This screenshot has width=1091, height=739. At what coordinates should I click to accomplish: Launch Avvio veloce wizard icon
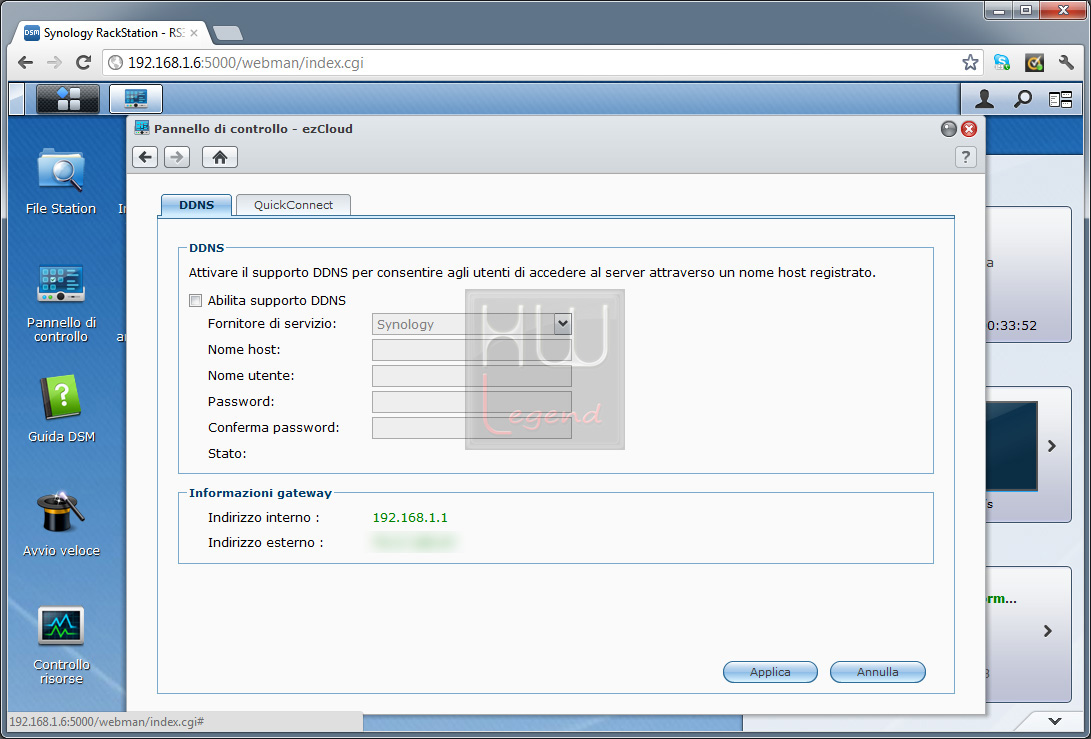coord(61,523)
